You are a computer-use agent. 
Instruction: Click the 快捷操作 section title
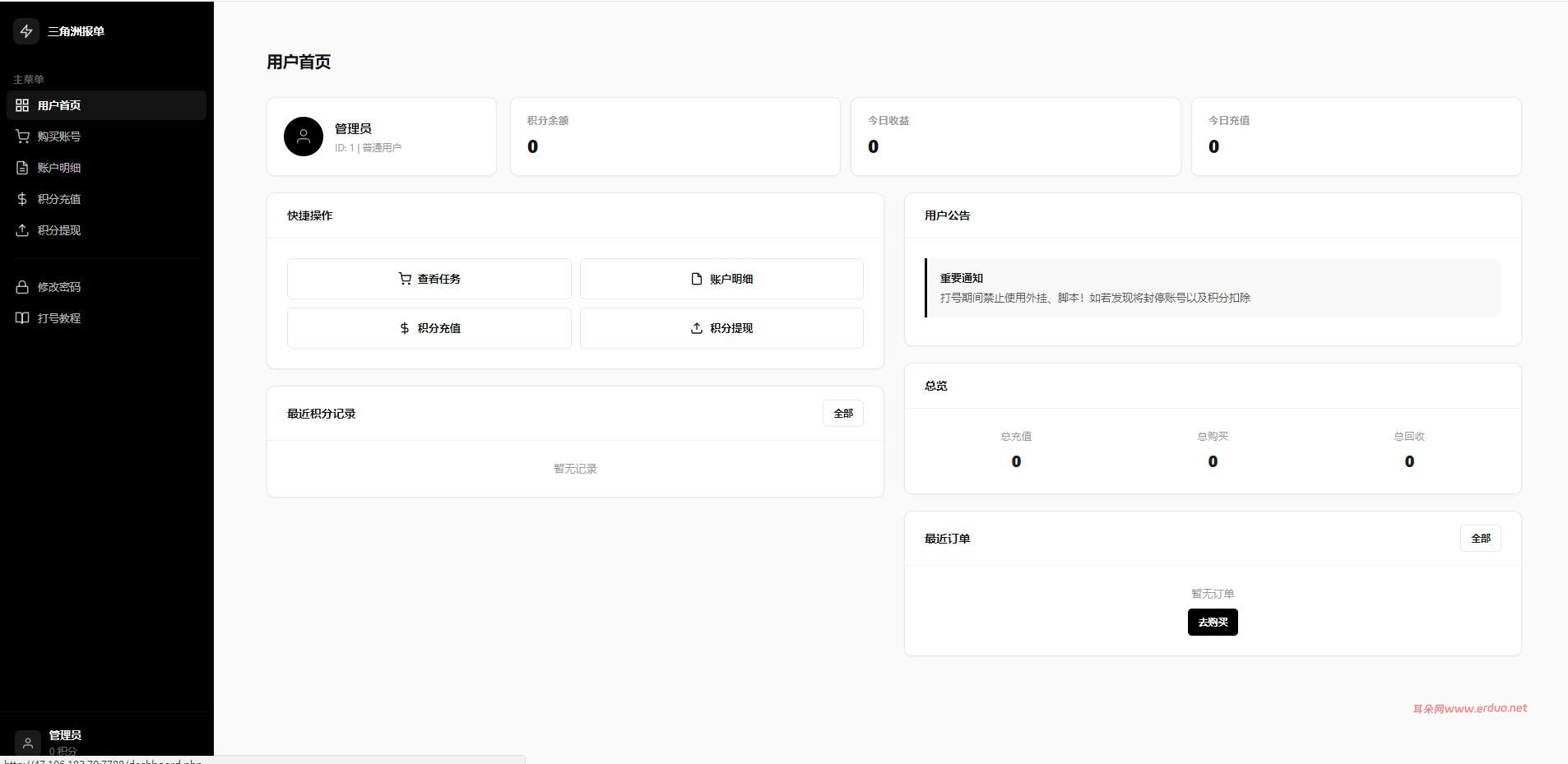coord(310,215)
